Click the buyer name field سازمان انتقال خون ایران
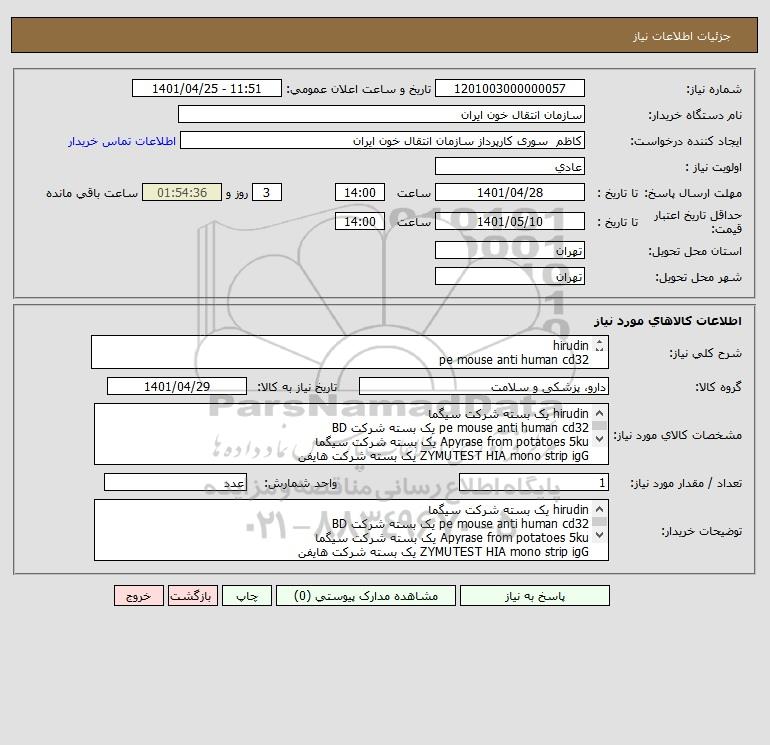This screenshot has width=770, height=745. [381, 114]
